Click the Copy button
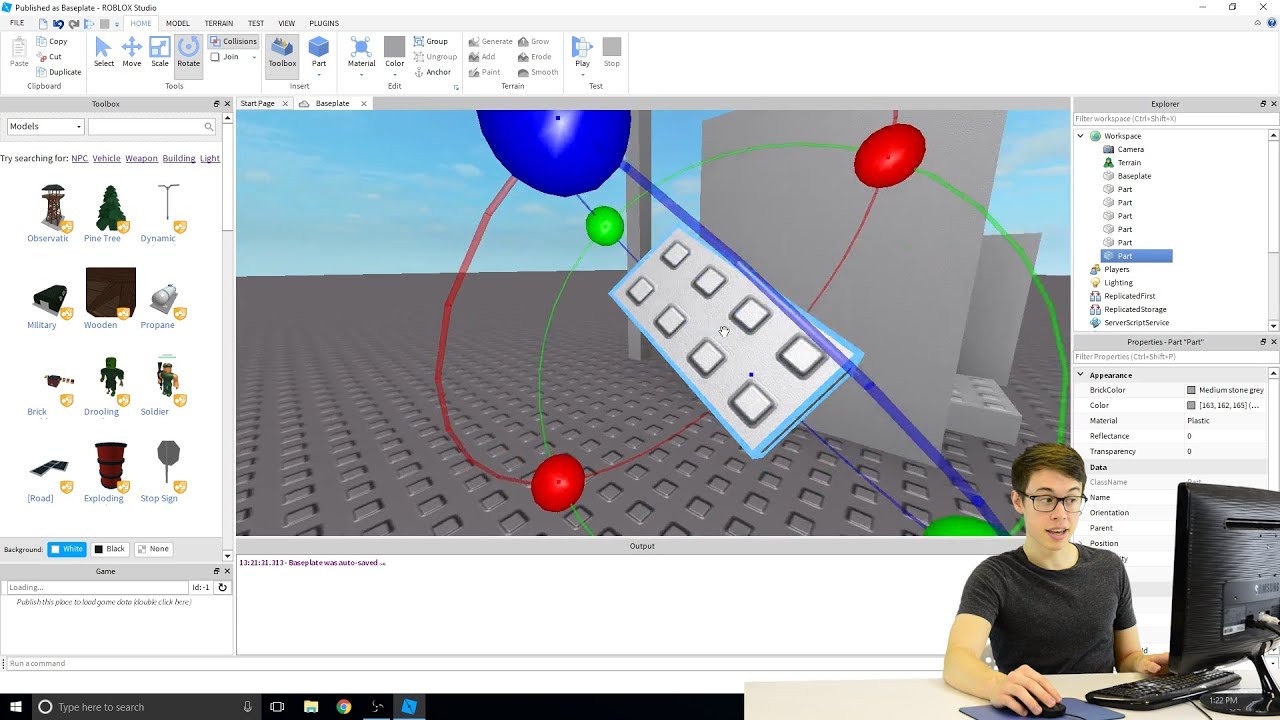 coord(51,41)
